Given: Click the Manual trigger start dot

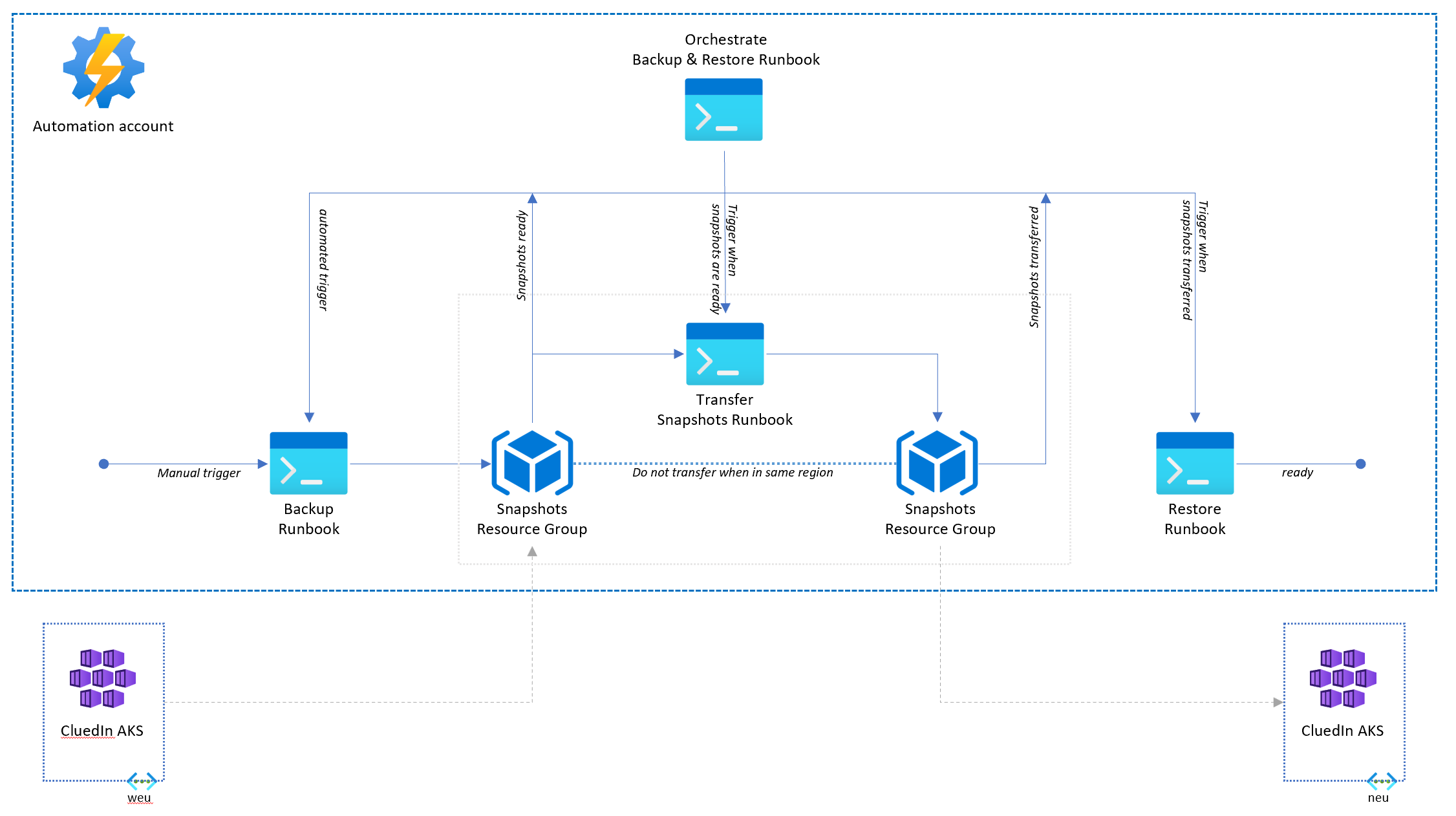Looking at the screenshot, I should [103, 464].
